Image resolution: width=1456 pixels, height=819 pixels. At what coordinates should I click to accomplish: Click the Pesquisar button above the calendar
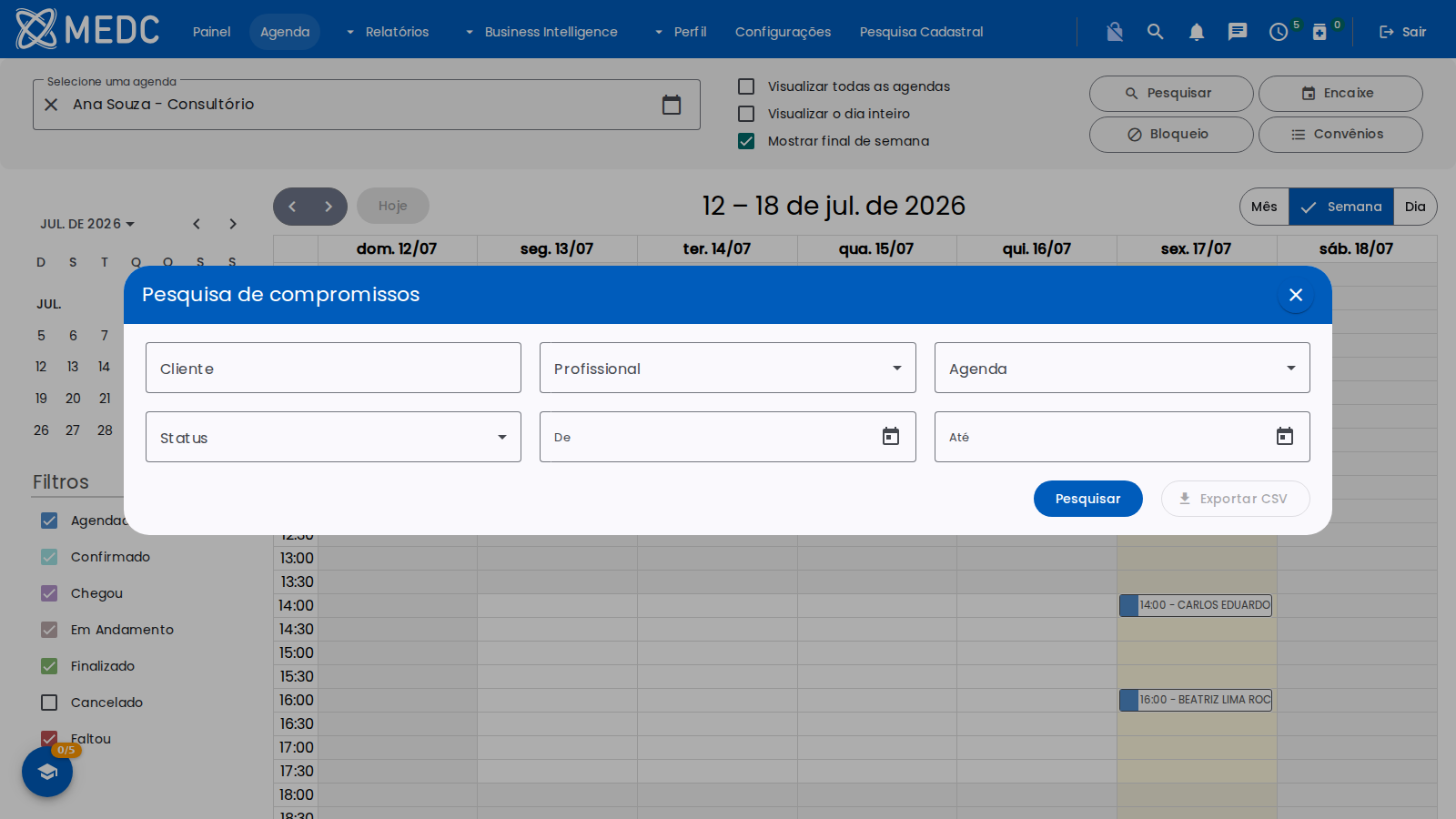(1171, 94)
